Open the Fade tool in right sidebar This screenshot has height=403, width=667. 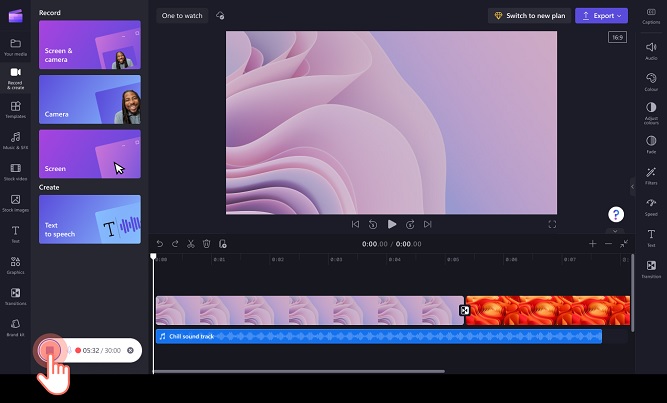(x=651, y=144)
